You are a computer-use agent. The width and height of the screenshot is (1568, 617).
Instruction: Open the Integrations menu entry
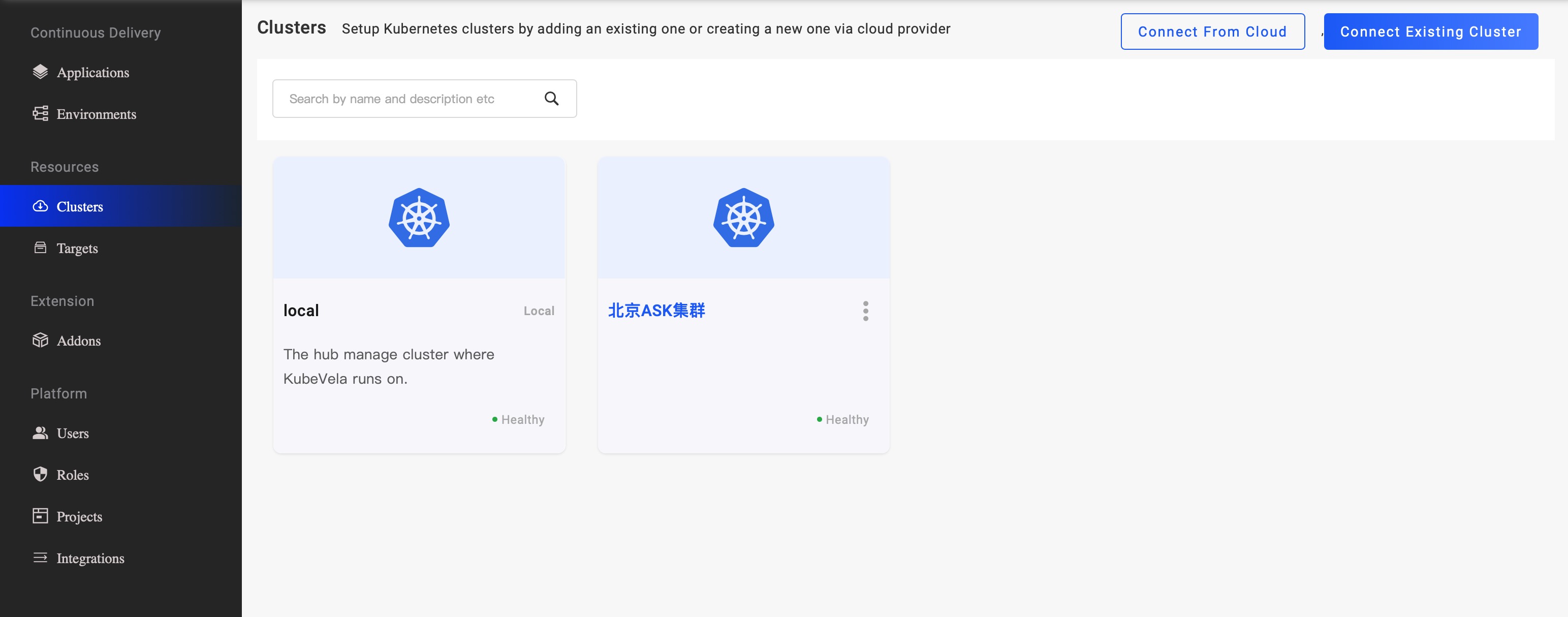pyautogui.click(x=90, y=558)
